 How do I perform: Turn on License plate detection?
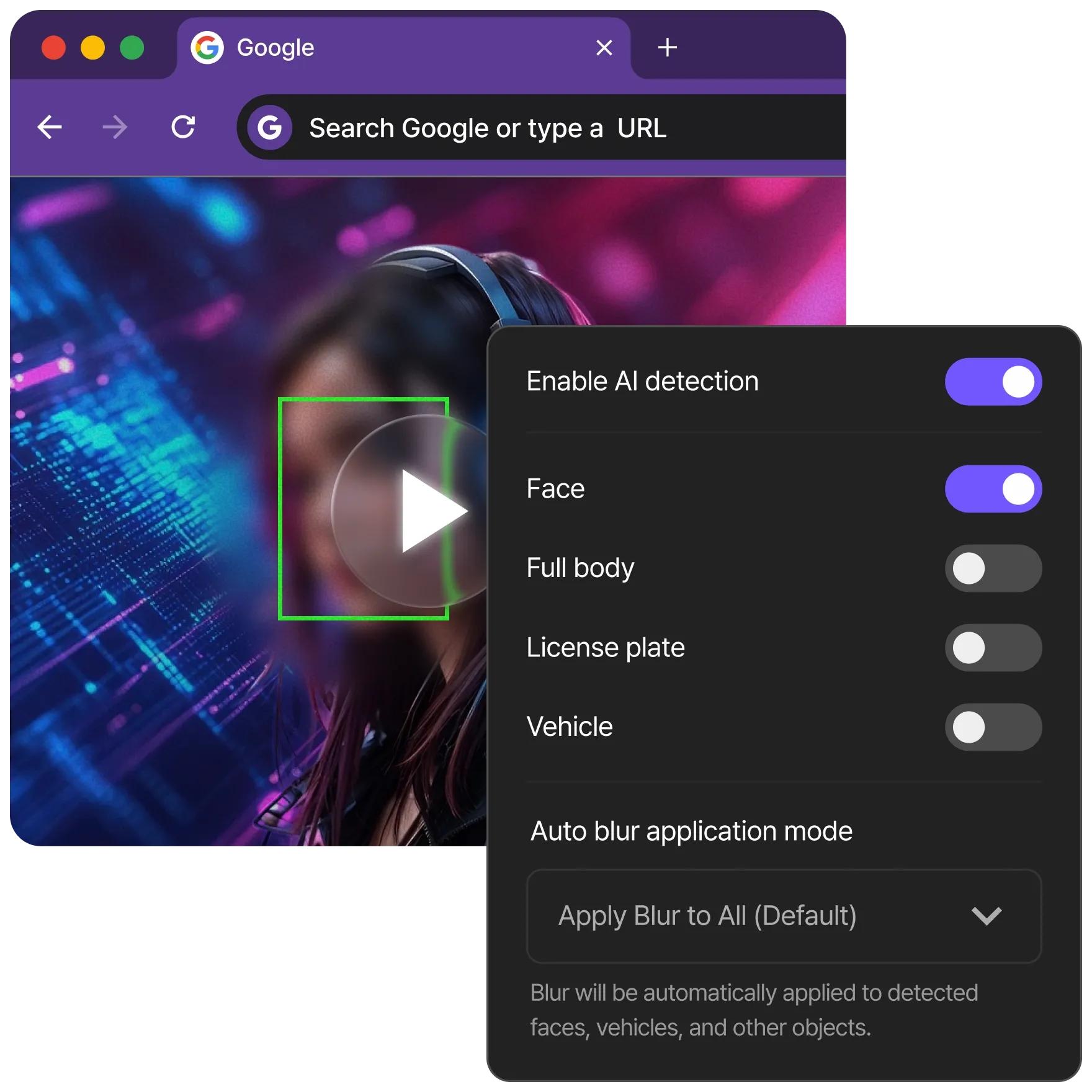[993, 648]
